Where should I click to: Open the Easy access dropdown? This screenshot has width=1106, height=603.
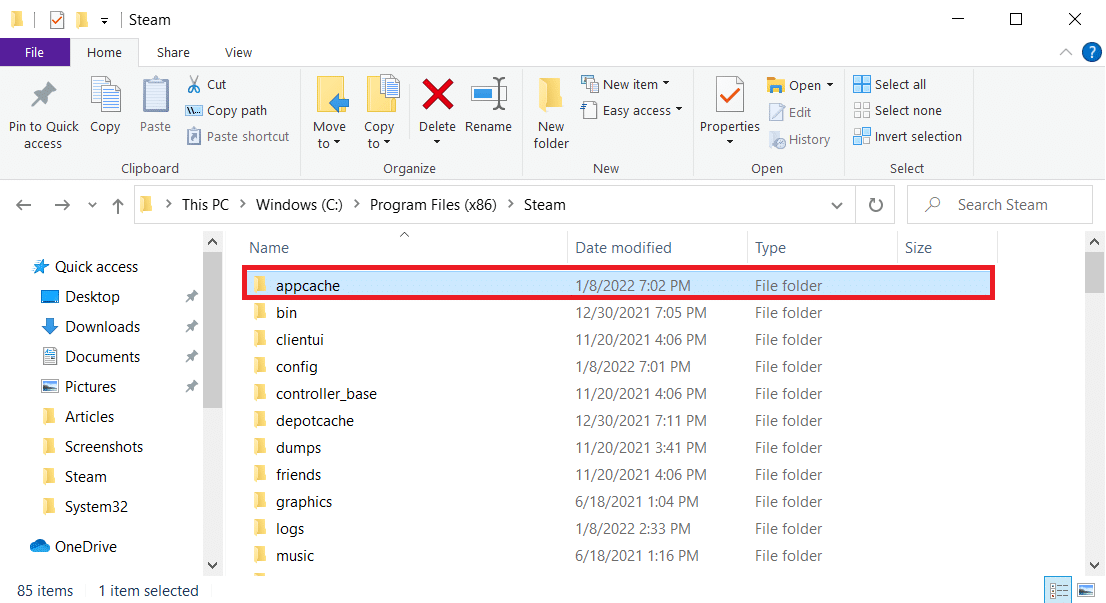coord(631,111)
